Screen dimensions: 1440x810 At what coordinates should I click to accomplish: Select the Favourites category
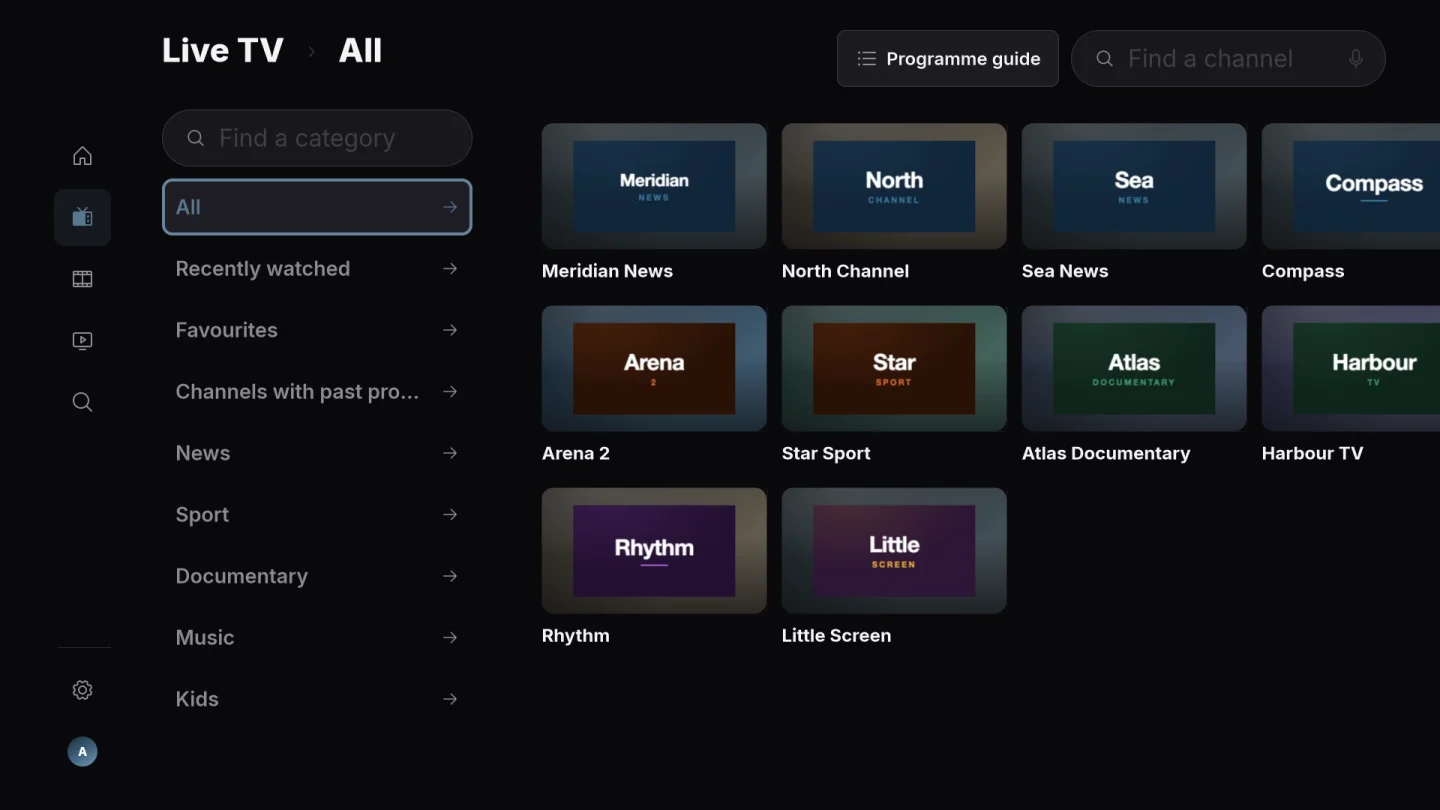pyautogui.click(x=317, y=330)
